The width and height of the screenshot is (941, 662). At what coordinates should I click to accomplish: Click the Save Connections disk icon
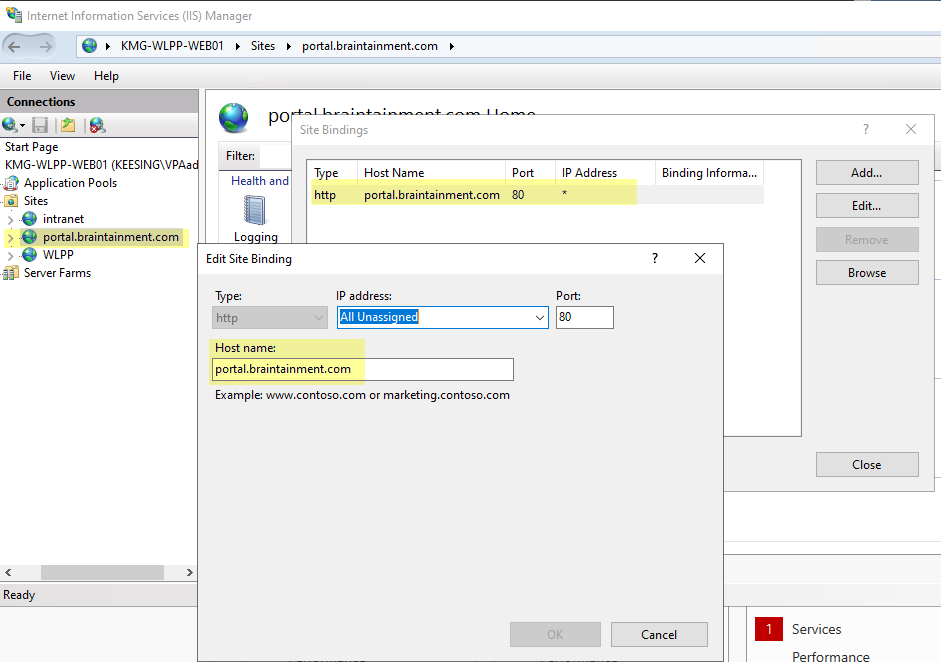pyautogui.click(x=40, y=125)
